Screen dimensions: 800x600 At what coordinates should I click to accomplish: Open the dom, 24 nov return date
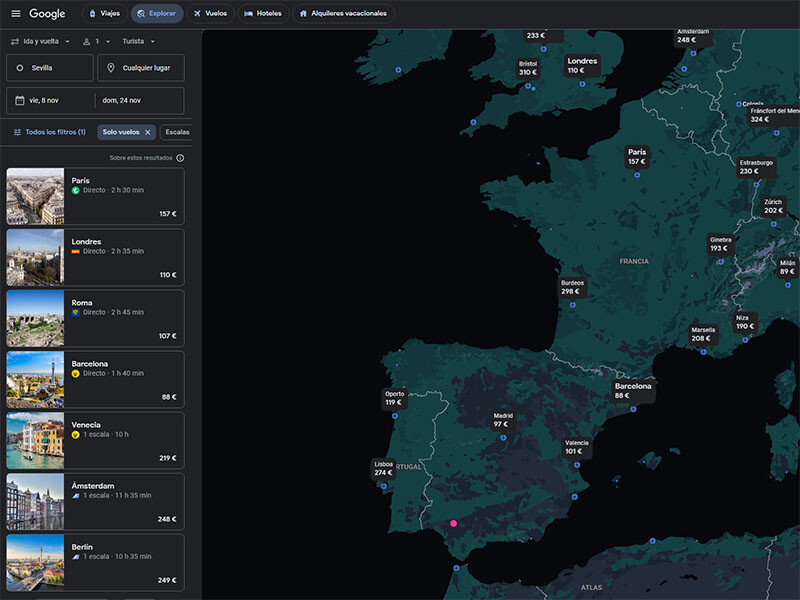coord(140,101)
